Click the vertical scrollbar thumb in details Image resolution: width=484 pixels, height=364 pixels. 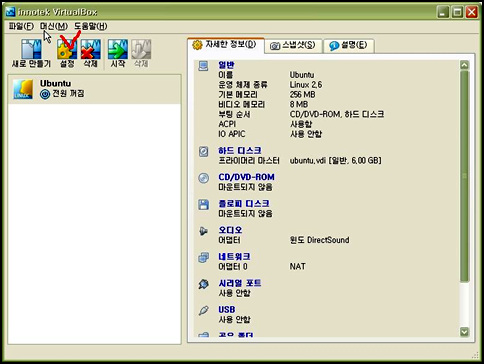[464, 177]
